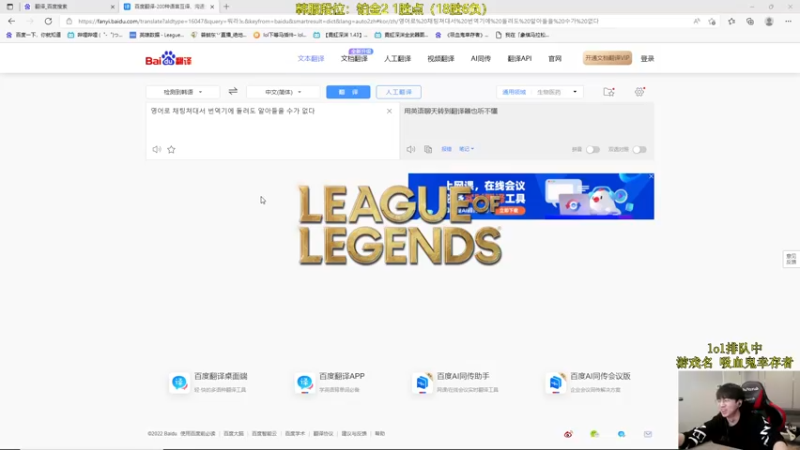Click the blue 翻译 button
Image resolution: width=800 pixels, height=450 pixels.
[x=348, y=92]
